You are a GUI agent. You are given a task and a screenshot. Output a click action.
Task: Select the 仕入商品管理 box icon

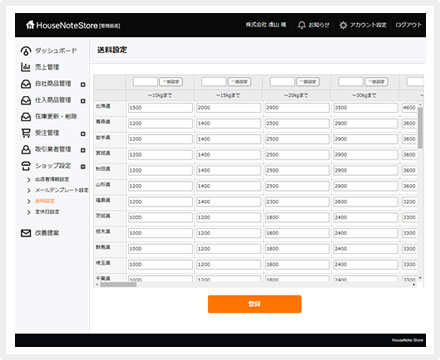pos(26,100)
